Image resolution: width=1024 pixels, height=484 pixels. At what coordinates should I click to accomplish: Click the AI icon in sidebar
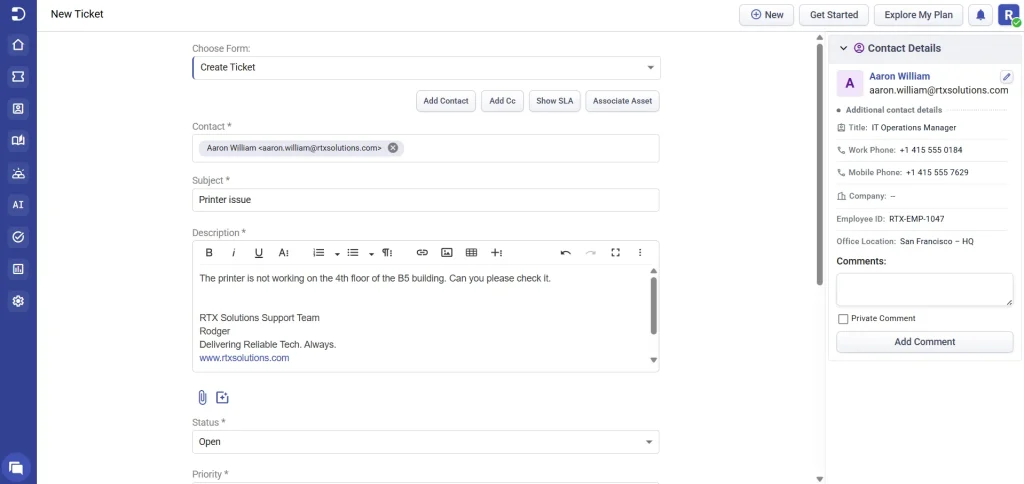pos(18,204)
